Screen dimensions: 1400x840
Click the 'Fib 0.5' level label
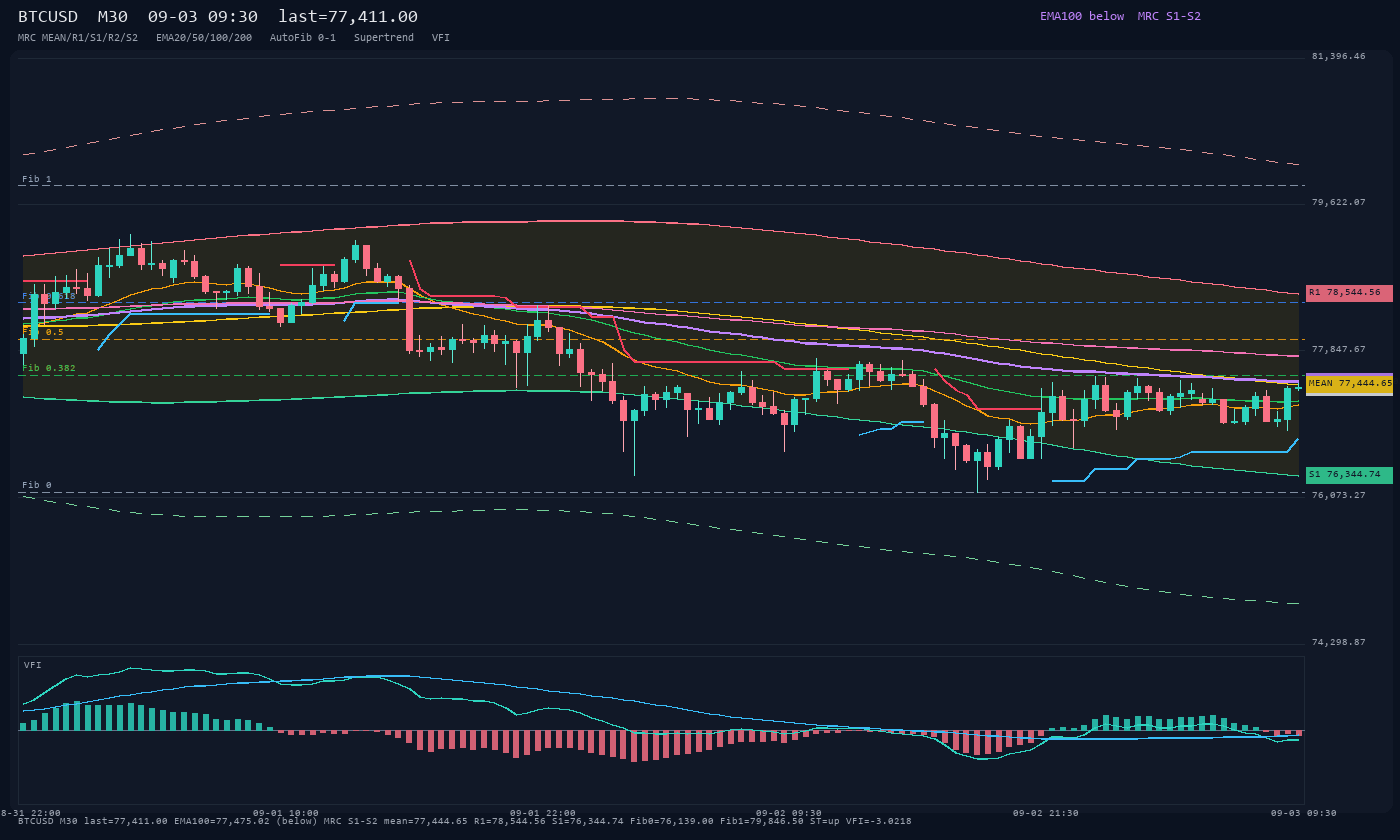pyautogui.click(x=43, y=332)
